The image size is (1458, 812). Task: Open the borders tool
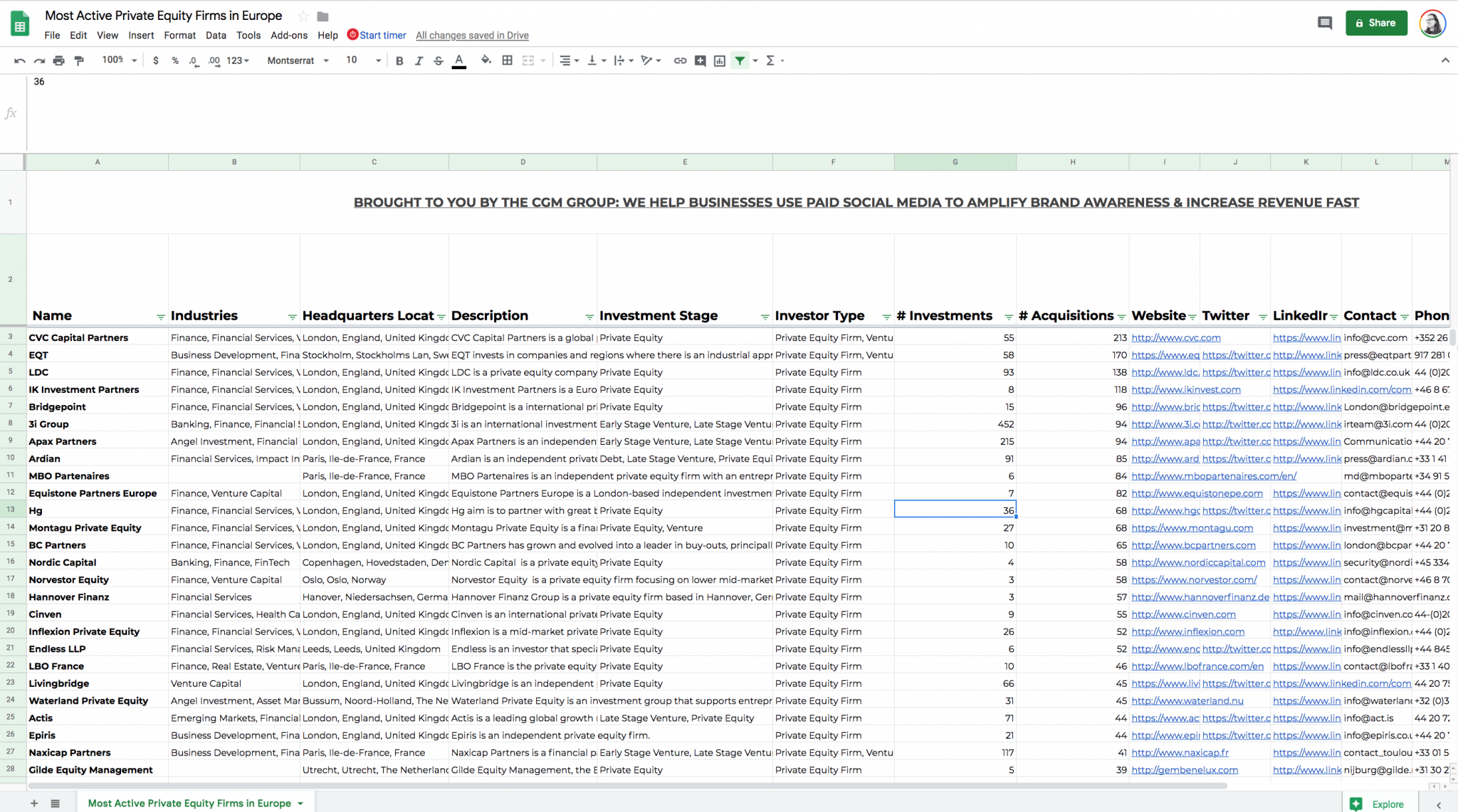click(507, 60)
